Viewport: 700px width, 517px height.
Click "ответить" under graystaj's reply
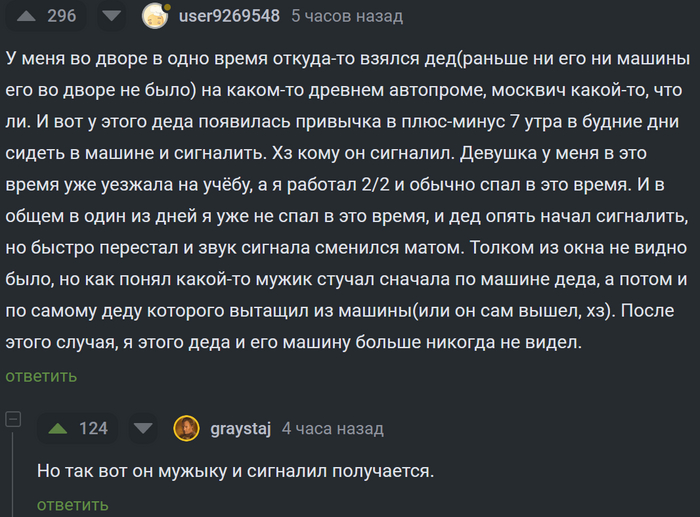click(72, 505)
